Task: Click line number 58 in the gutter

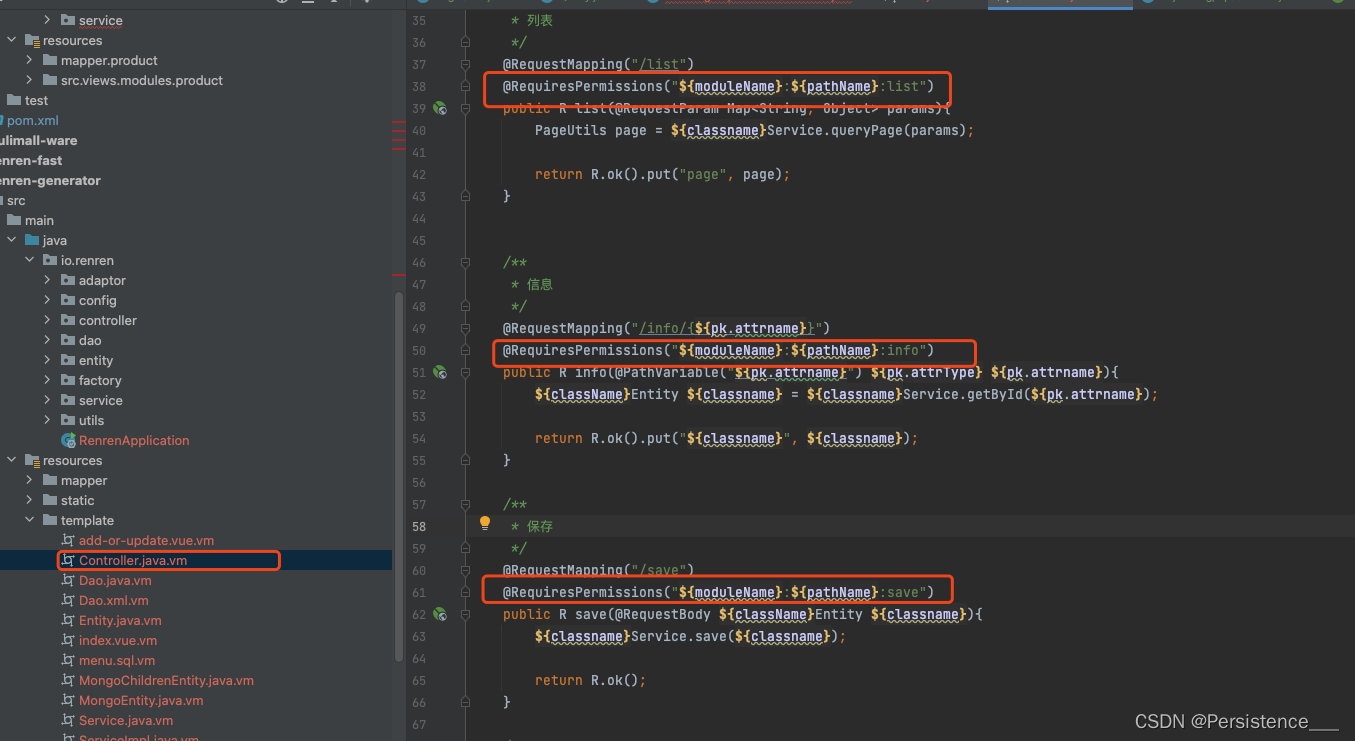Action: tap(419, 526)
